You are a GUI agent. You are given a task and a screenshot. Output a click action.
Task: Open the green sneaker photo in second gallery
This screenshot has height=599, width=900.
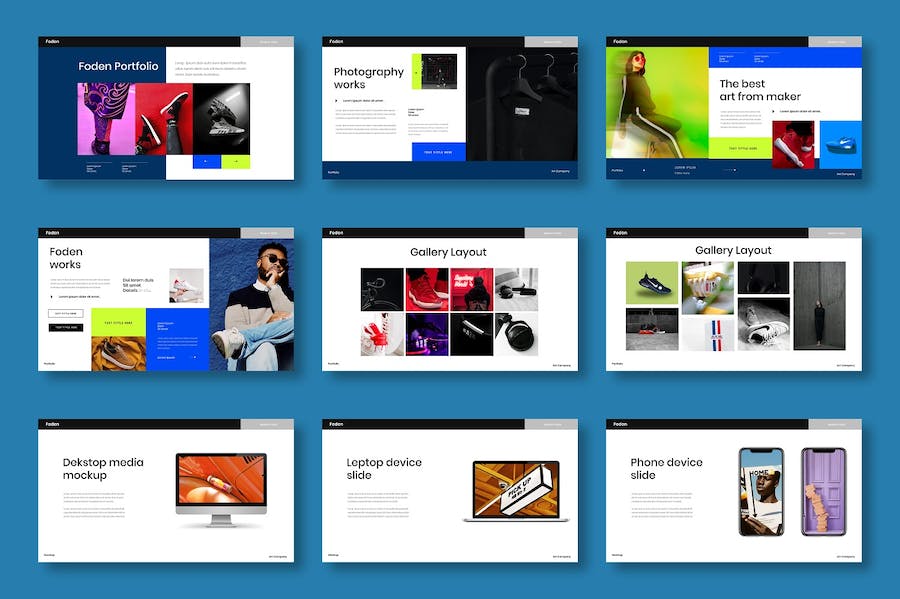click(652, 283)
